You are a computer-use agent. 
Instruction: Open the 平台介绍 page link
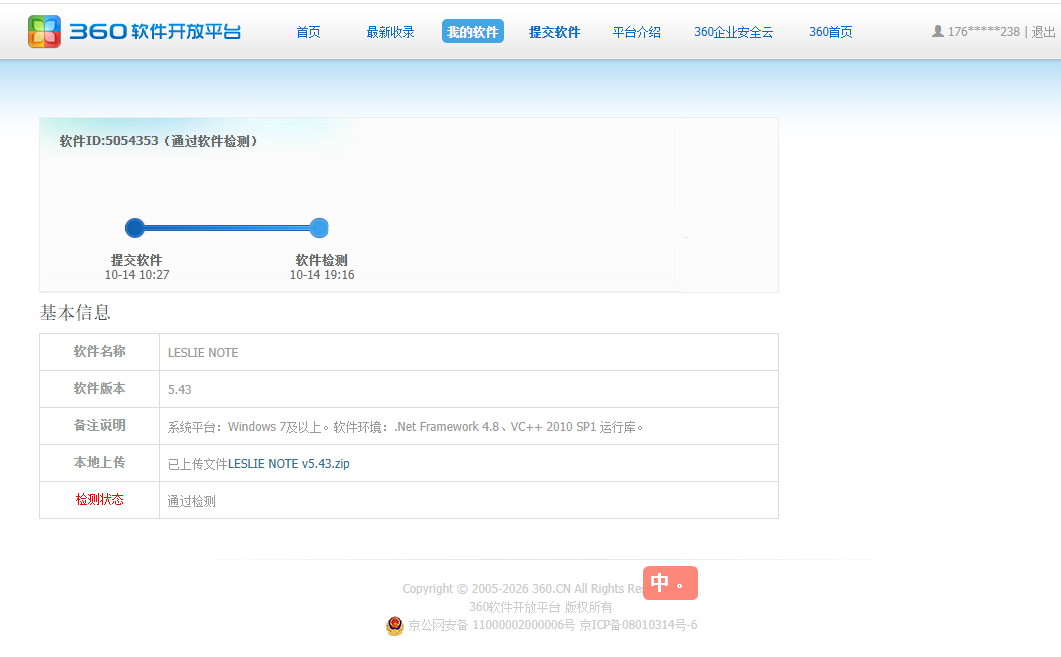[636, 32]
